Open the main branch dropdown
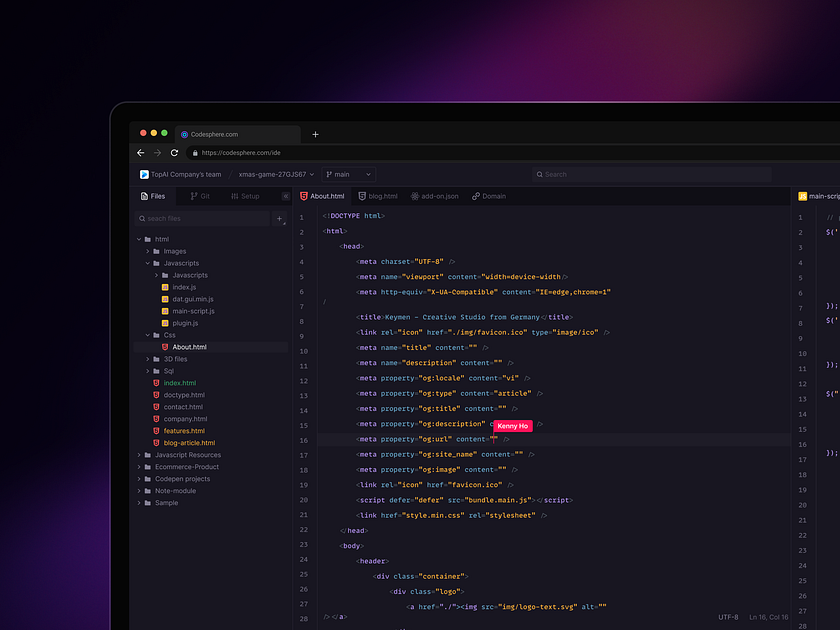Viewport: 840px width, 630px height. tap(349, 175)
